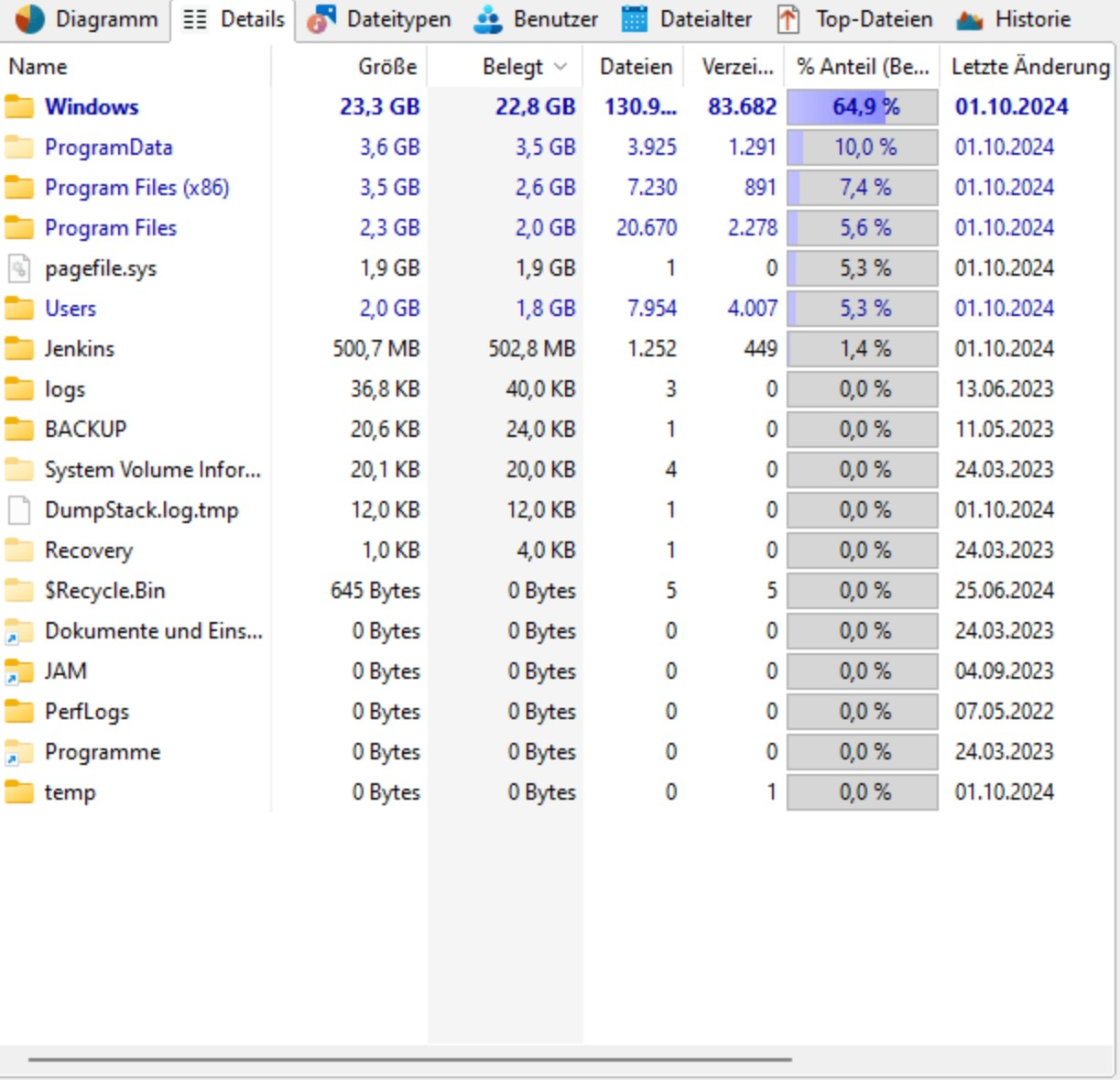Click the System Volume Infor... folder icon

18,470
